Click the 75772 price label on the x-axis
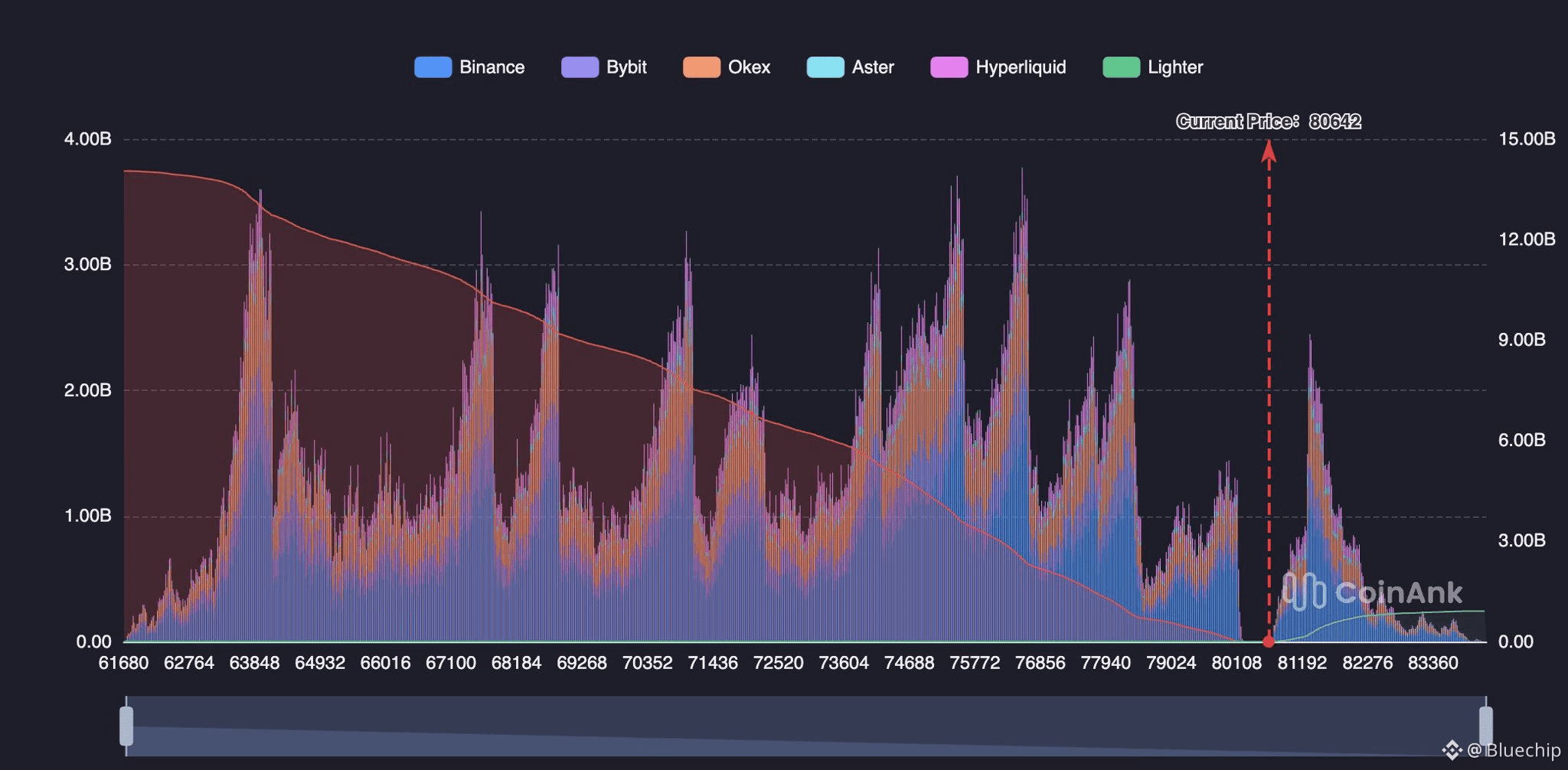This screenshot has width=1568, height=770. click(975, 663)
